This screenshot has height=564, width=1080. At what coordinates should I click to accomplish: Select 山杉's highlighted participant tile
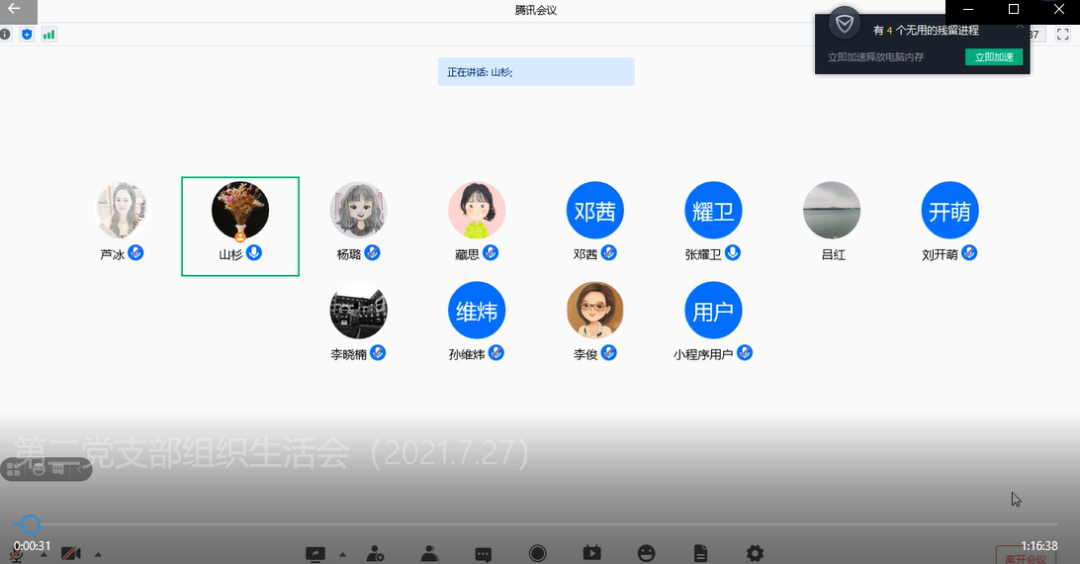[x=240, y=226]
